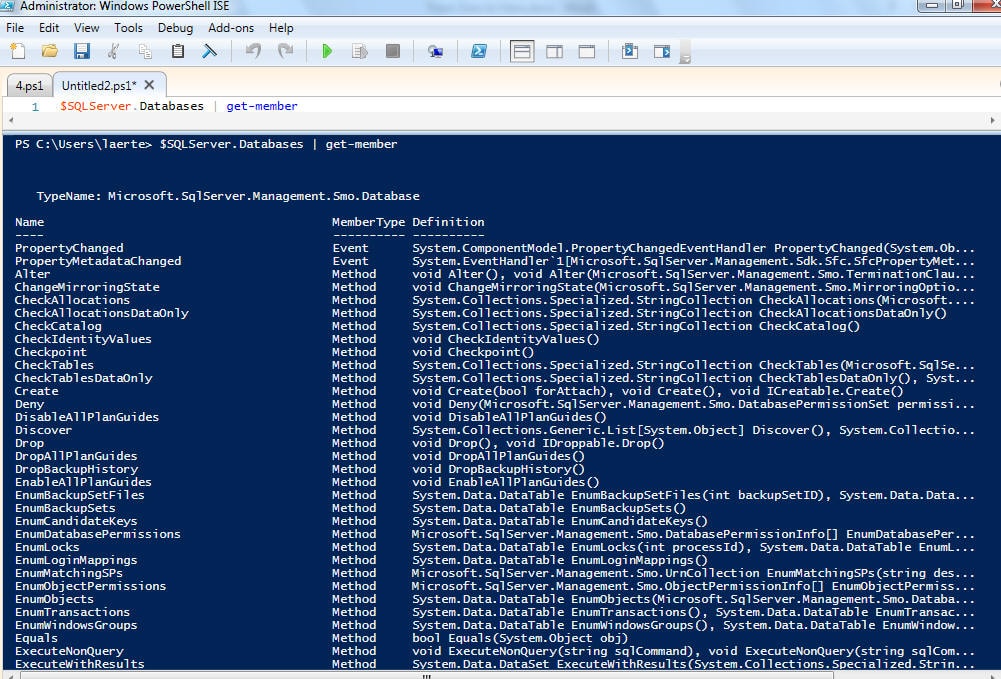Click the Clear Output Pane icon
This screenshot has height=679, width=1001.
209,51
